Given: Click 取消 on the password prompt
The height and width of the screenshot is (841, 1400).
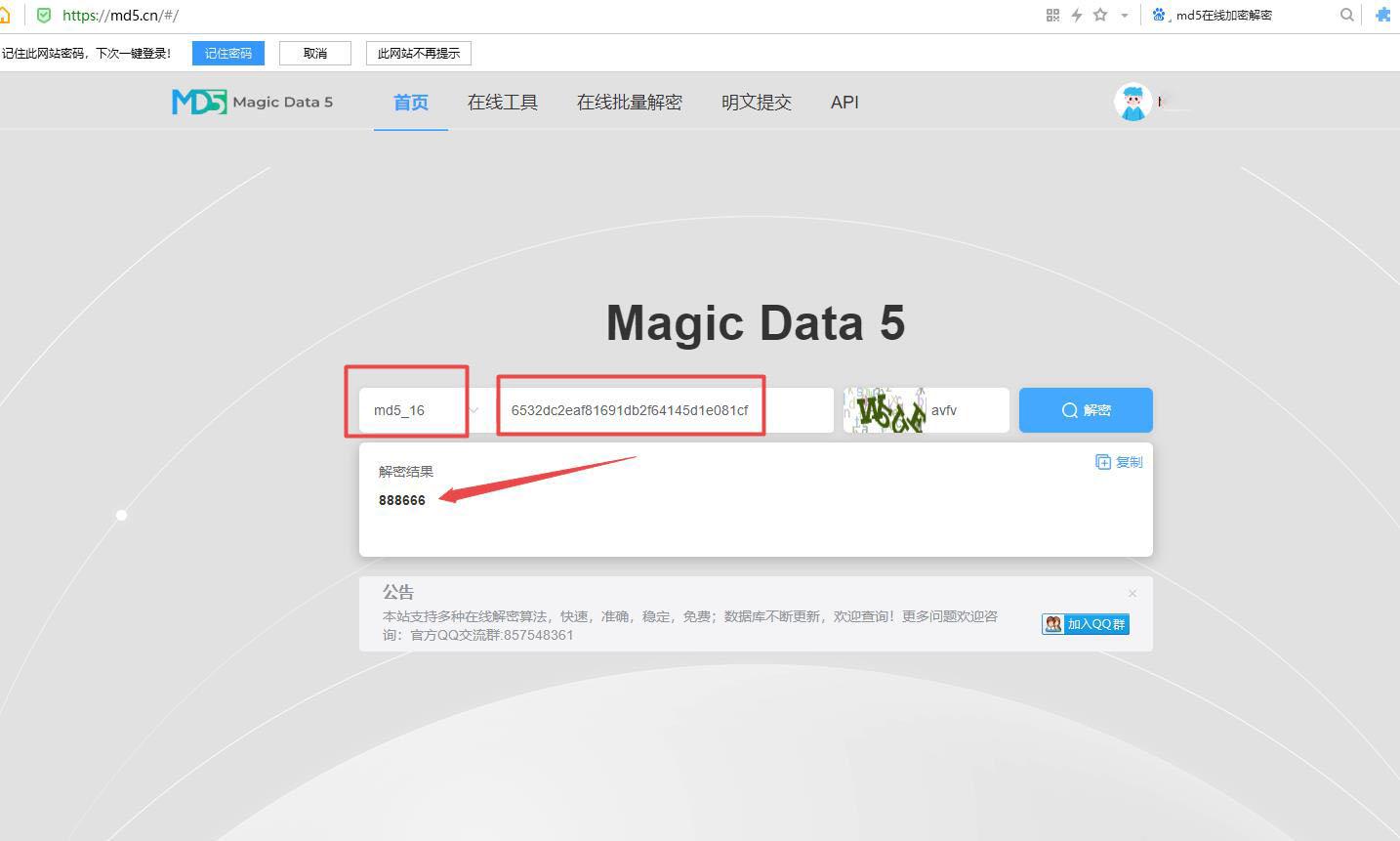Looking at the screenshot, I should 315,53.
